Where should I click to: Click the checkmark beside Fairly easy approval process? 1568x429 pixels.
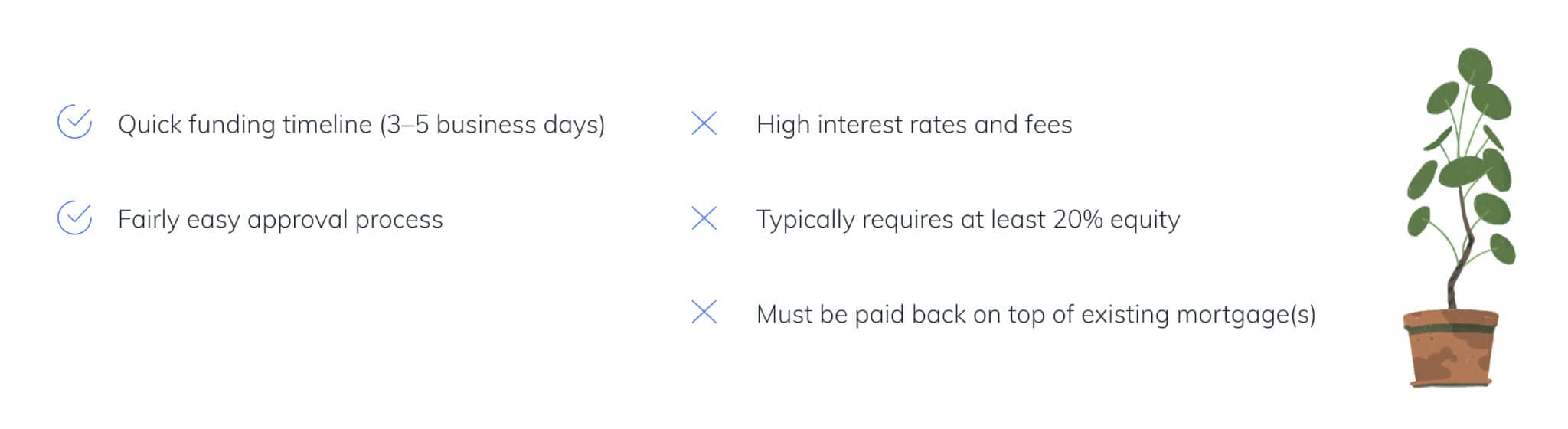click(x=75, y=218)
